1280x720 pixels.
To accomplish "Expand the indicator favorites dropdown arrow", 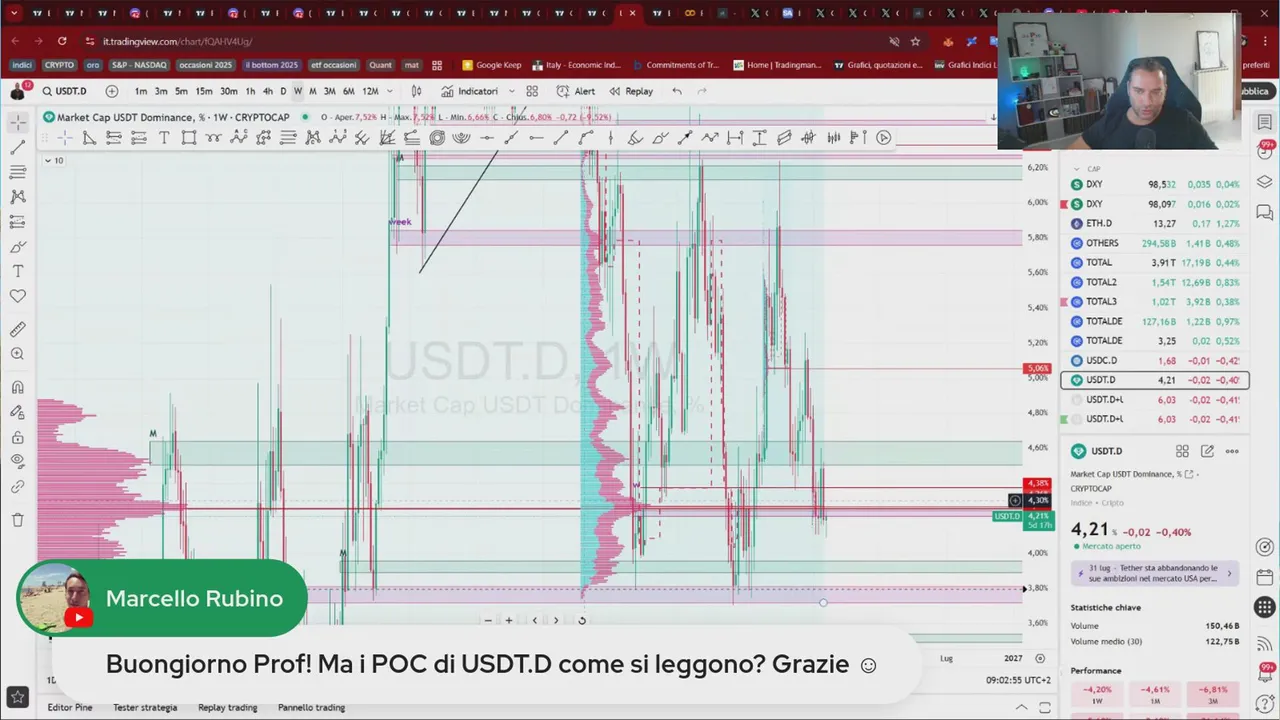I will click(511, 91).
